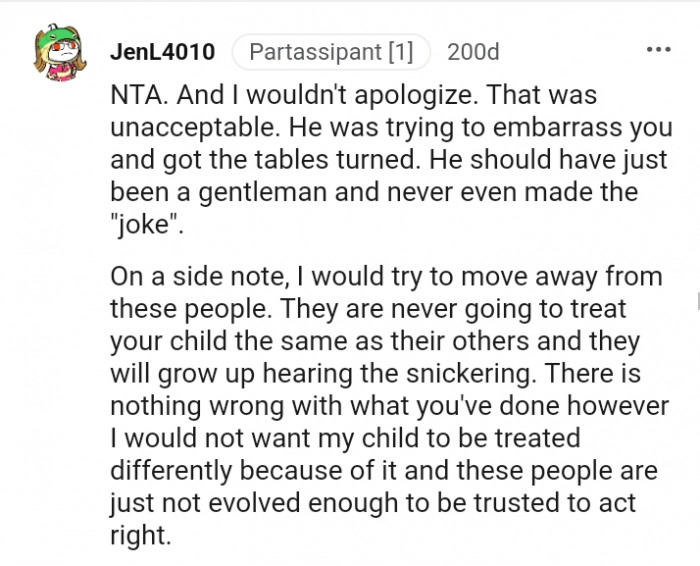Click the scrollbar handle at the right edge
Image resolution: width=700 pixels, height=566 pixels.
696,300
